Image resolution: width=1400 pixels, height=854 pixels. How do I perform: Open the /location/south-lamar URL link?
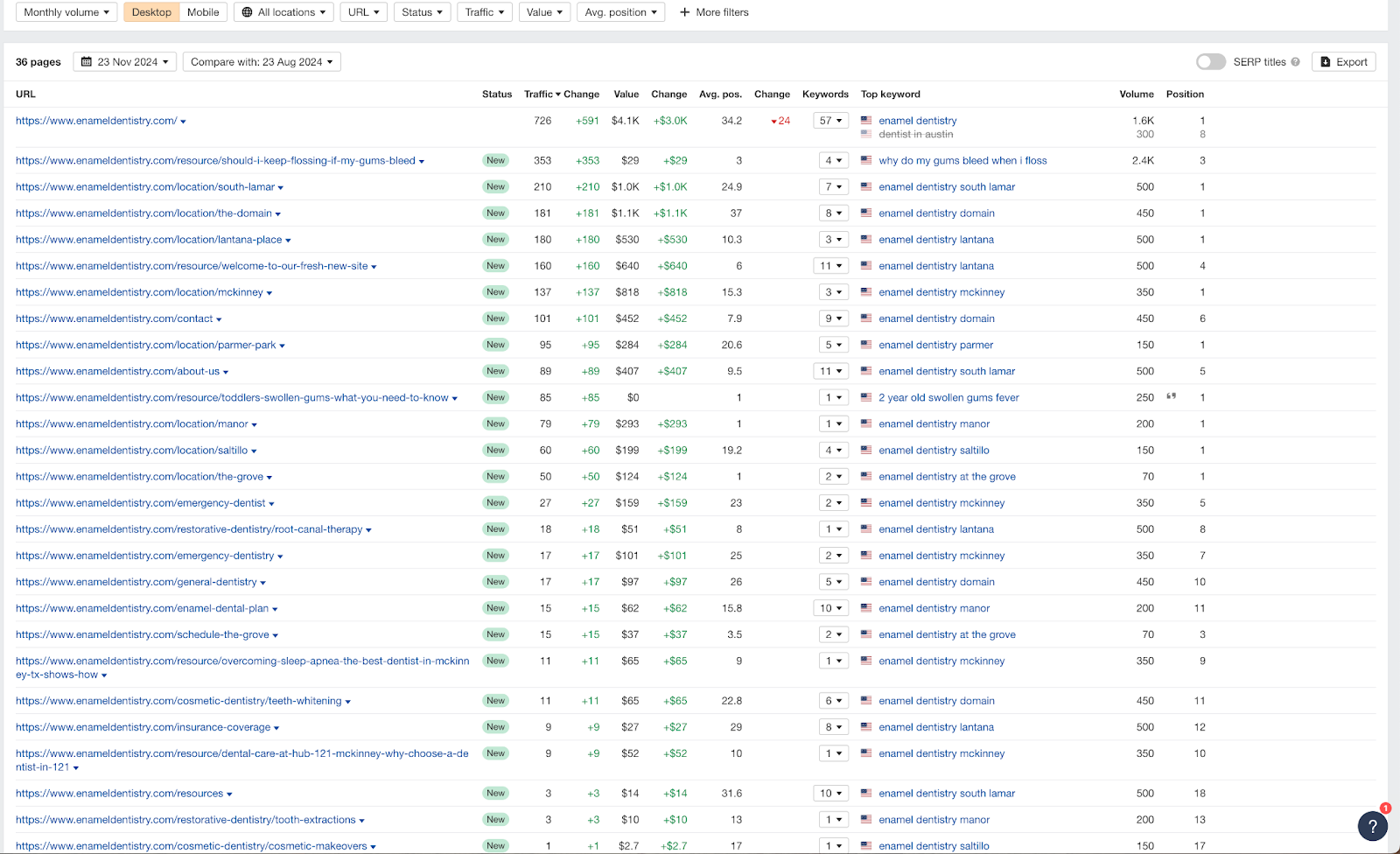[145, 187]
